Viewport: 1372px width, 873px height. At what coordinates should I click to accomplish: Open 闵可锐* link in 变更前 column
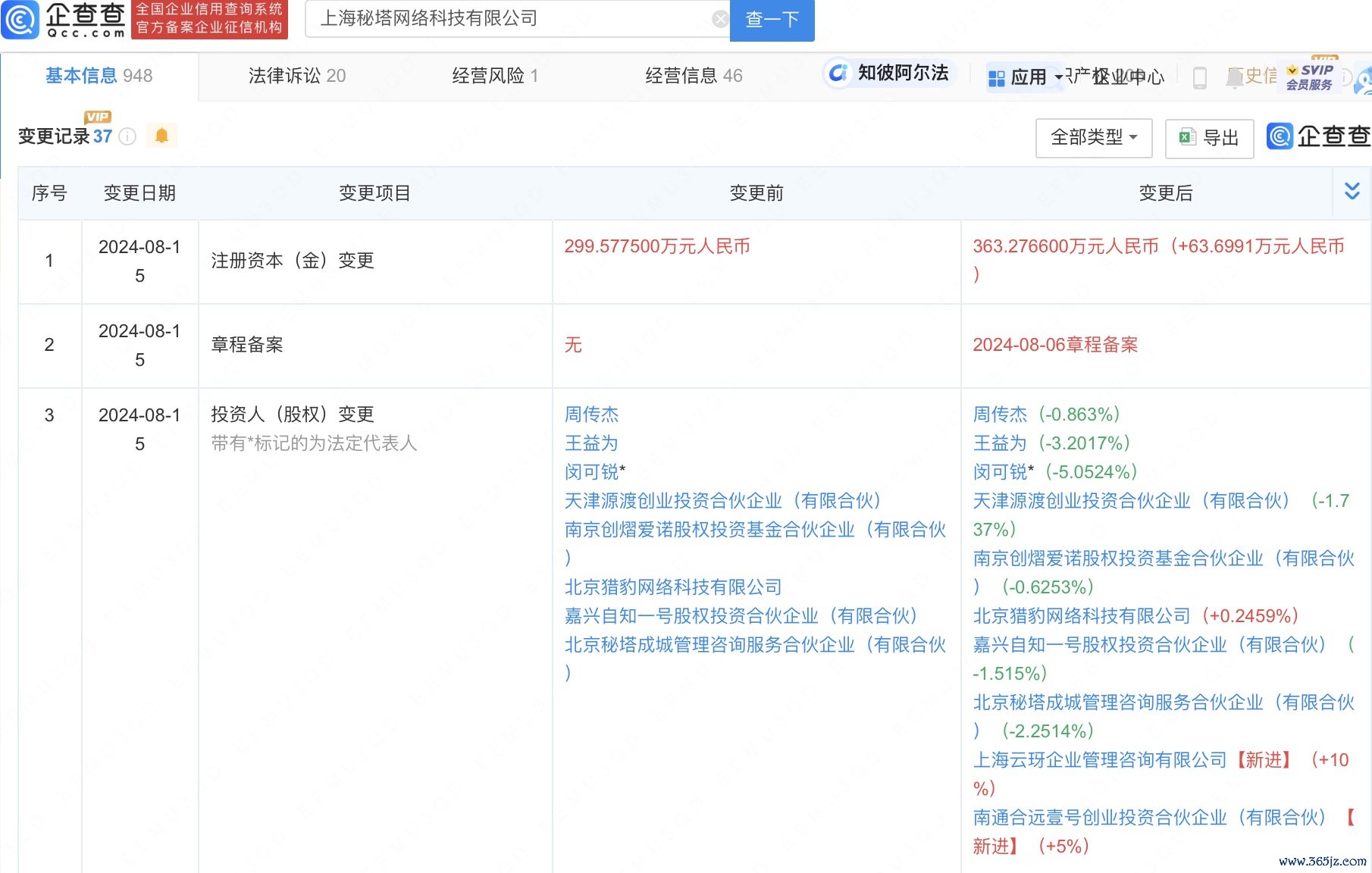pyautogui.click(x=595, y=472)
